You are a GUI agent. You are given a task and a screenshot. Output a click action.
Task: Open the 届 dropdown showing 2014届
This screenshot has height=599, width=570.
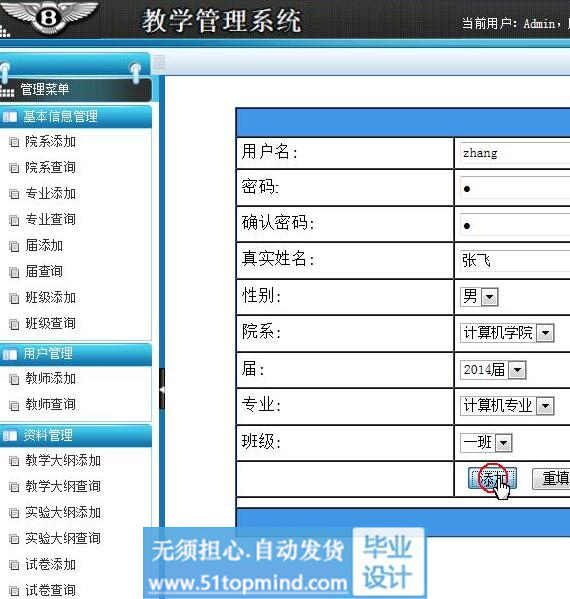[493, 369]
